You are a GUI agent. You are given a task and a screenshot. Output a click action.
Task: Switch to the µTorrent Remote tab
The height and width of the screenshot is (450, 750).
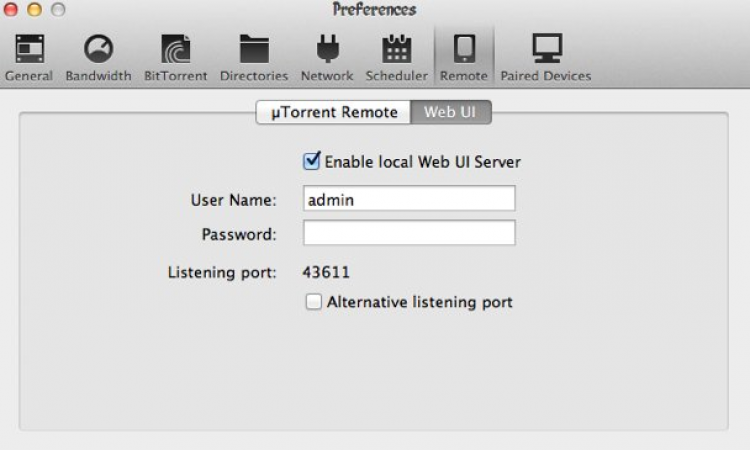tap(333, 112)
